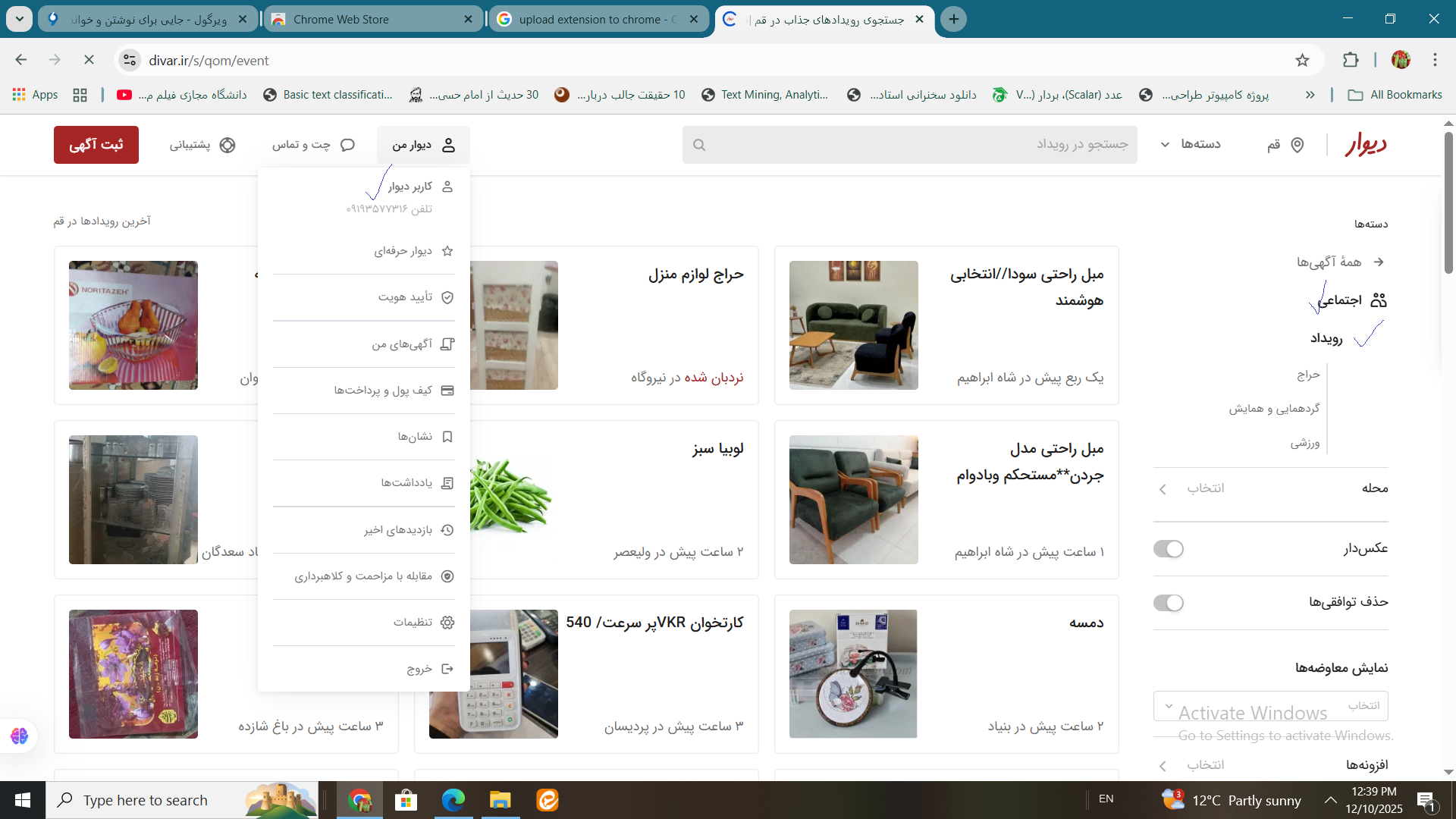Click the support (پشتیبانی) lifebuoy icon
The height and width of the screenshot is (819, 1456).
coord(227,145)
